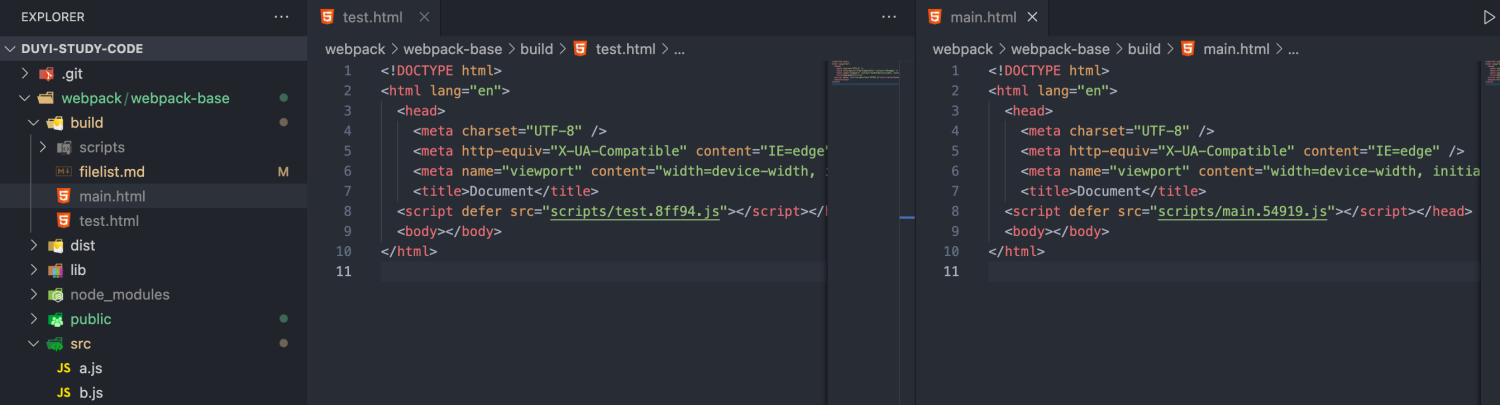The image size is (1500, 405).
Task: Collapse the DUYI-STUDY-CODE root section
Action: coord(11,49)
